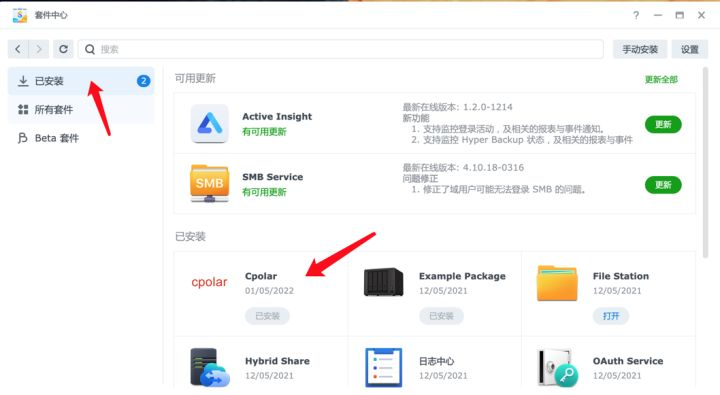Update SMB Service with 更新 button
Image resolution: width=720 pixels, height=395 pixels.
(663, 185)
